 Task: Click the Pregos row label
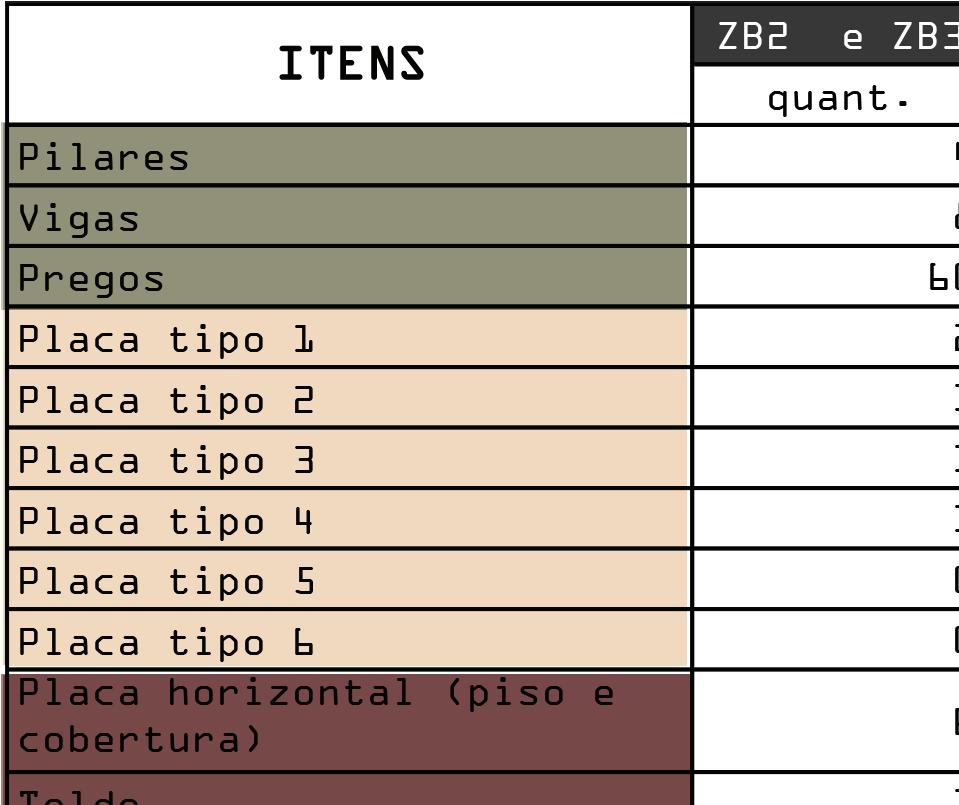click(x=348, y=276)
